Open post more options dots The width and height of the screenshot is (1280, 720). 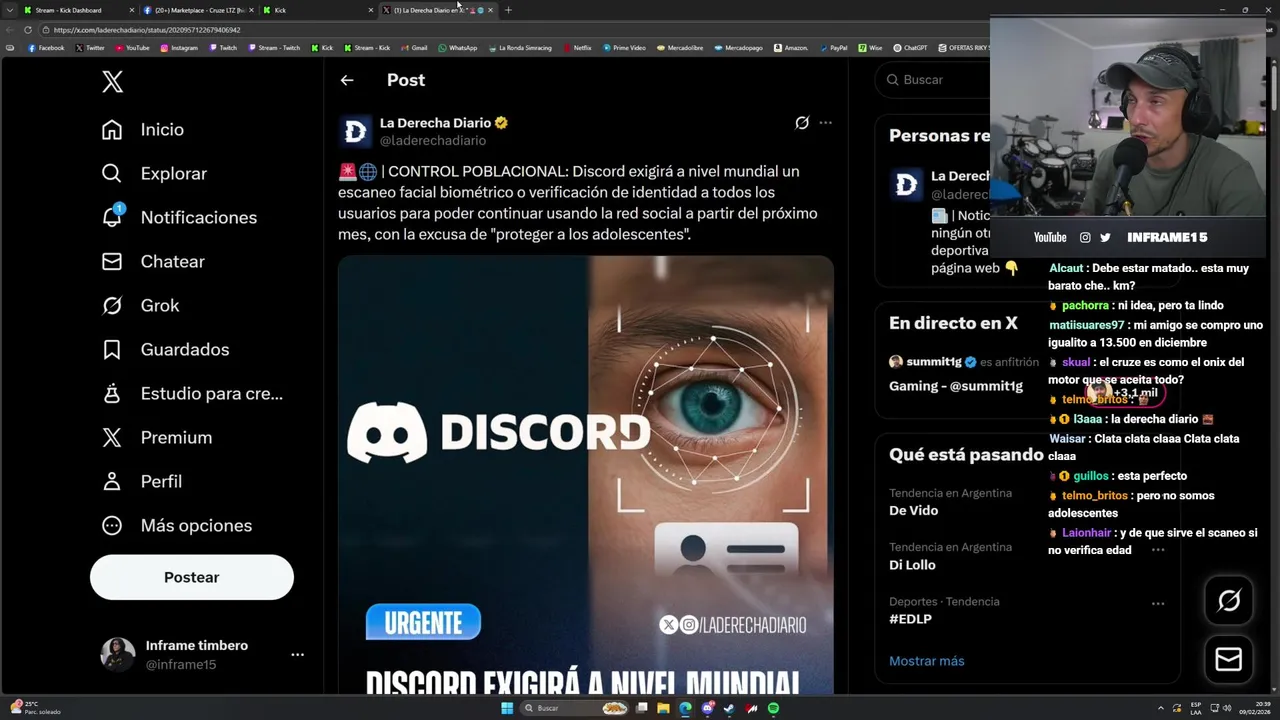[825, 123]
